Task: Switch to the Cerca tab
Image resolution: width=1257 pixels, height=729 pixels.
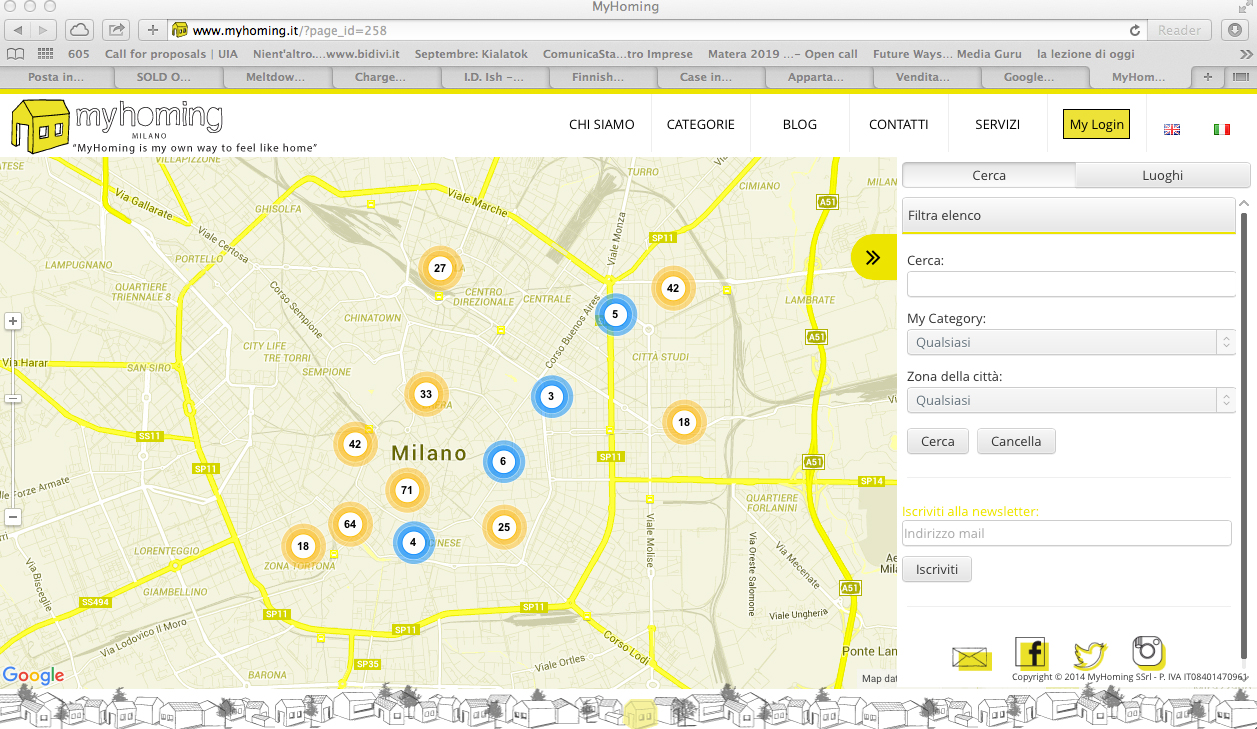Action: 989,175
